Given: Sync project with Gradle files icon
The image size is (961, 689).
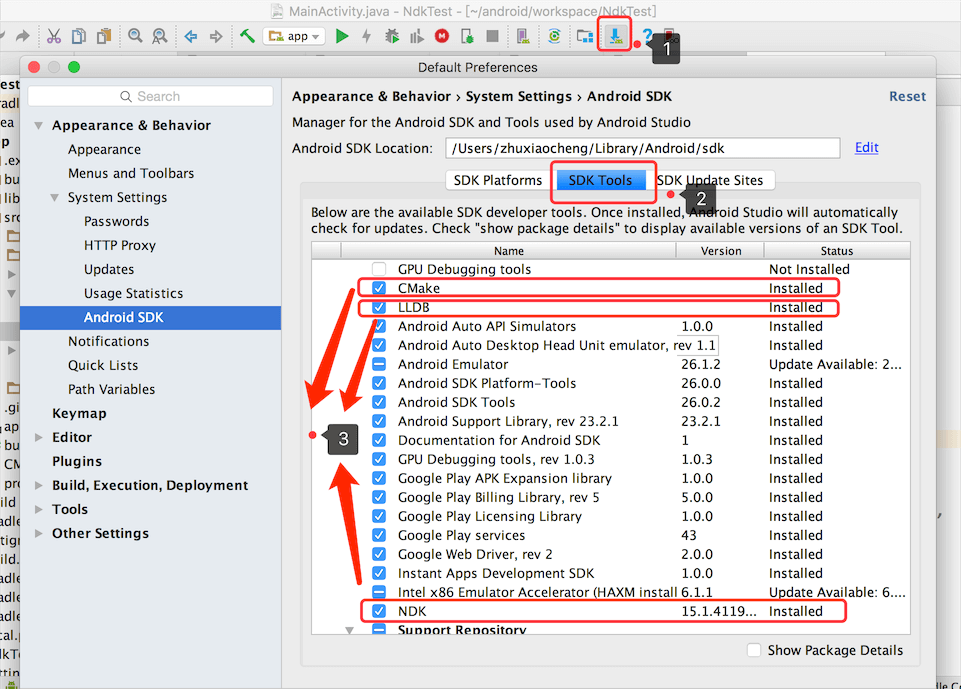Looking at the screenshot, I should 554,37.
